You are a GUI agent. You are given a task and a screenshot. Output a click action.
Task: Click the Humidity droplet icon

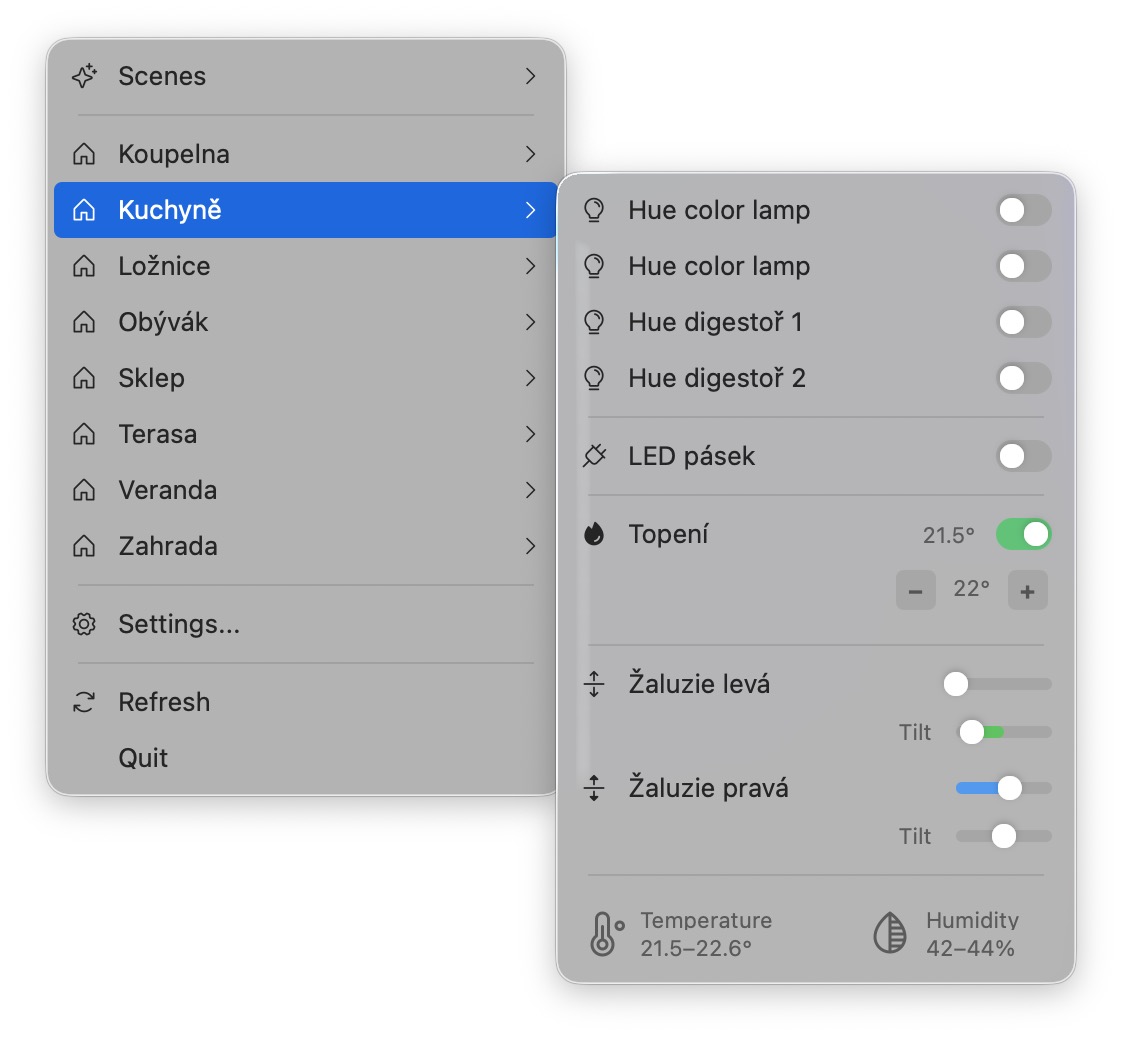click(x=890, y=933)
